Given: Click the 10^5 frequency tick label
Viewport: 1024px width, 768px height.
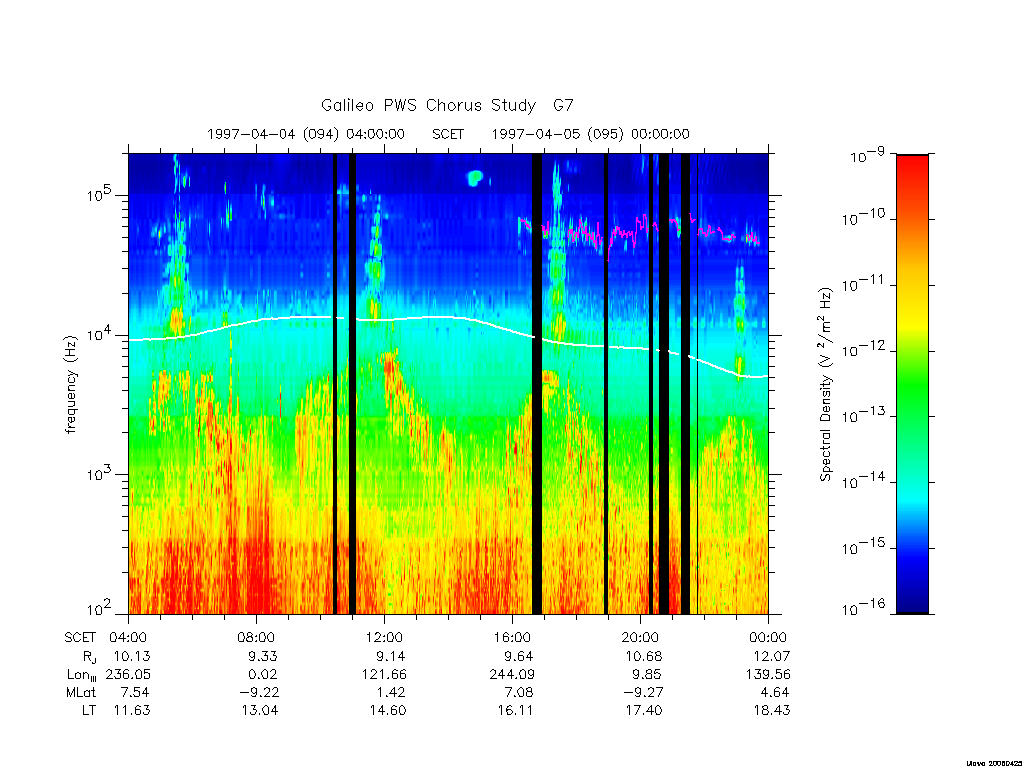Looking at the screenshot, I should pos(99,193).
